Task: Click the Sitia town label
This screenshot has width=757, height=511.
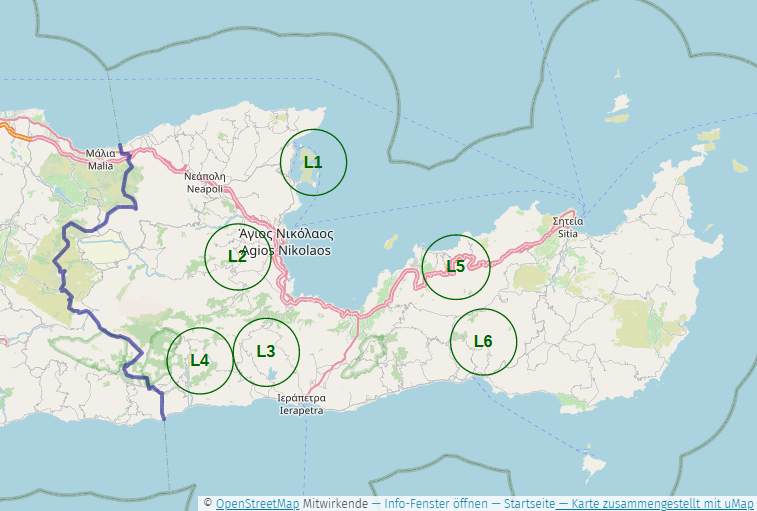Action: pos(567,227)
